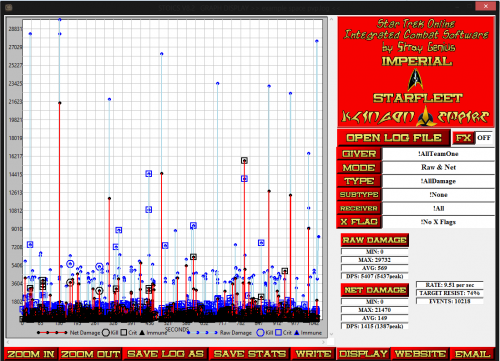Viewport: 500px width, 361px height.
Task: Open the GIVER selector showing !AllTeamOne
Action: point(438,154)
